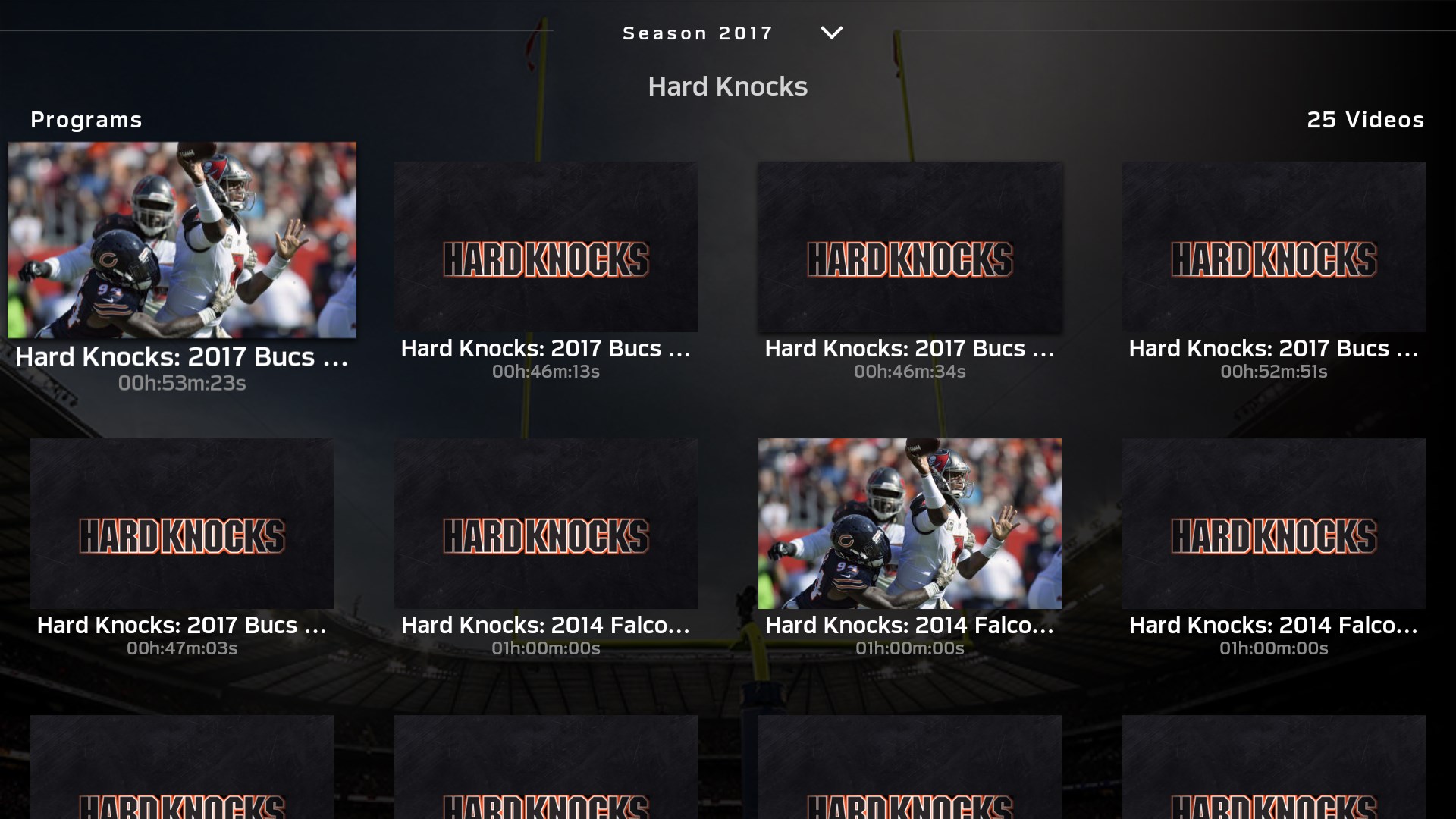1456x819 pixels.
Task: Choose the Bucs episode lasting 00h:47m:03s
Action: coord(182,523)
